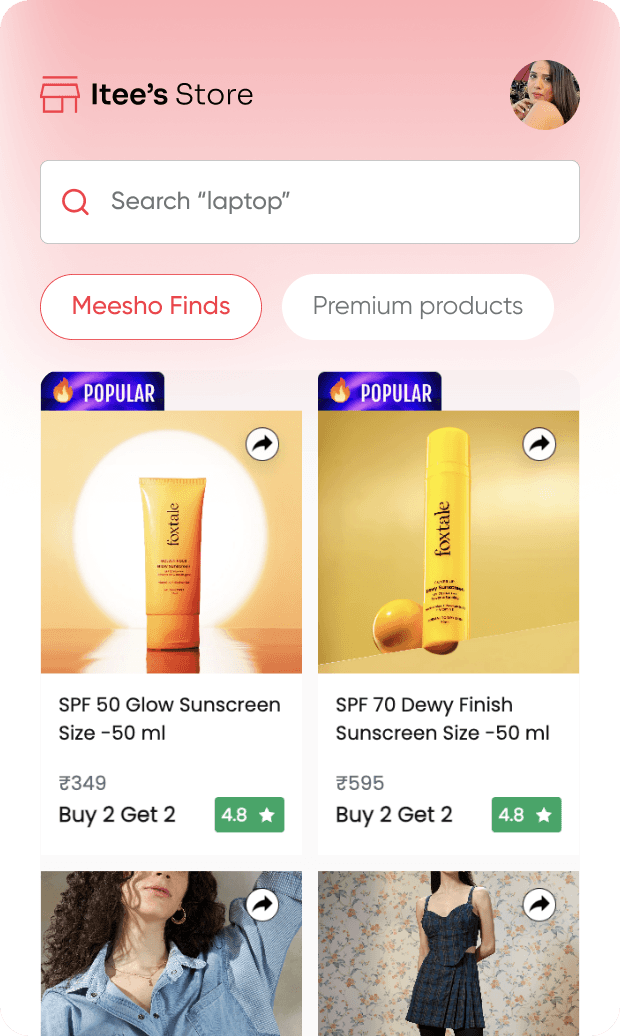Image resolution: width=620 pixels, height=1036 pixels.
Task: Tap share arrow on plaid dress photo
Action: click(x=539, y=905)
